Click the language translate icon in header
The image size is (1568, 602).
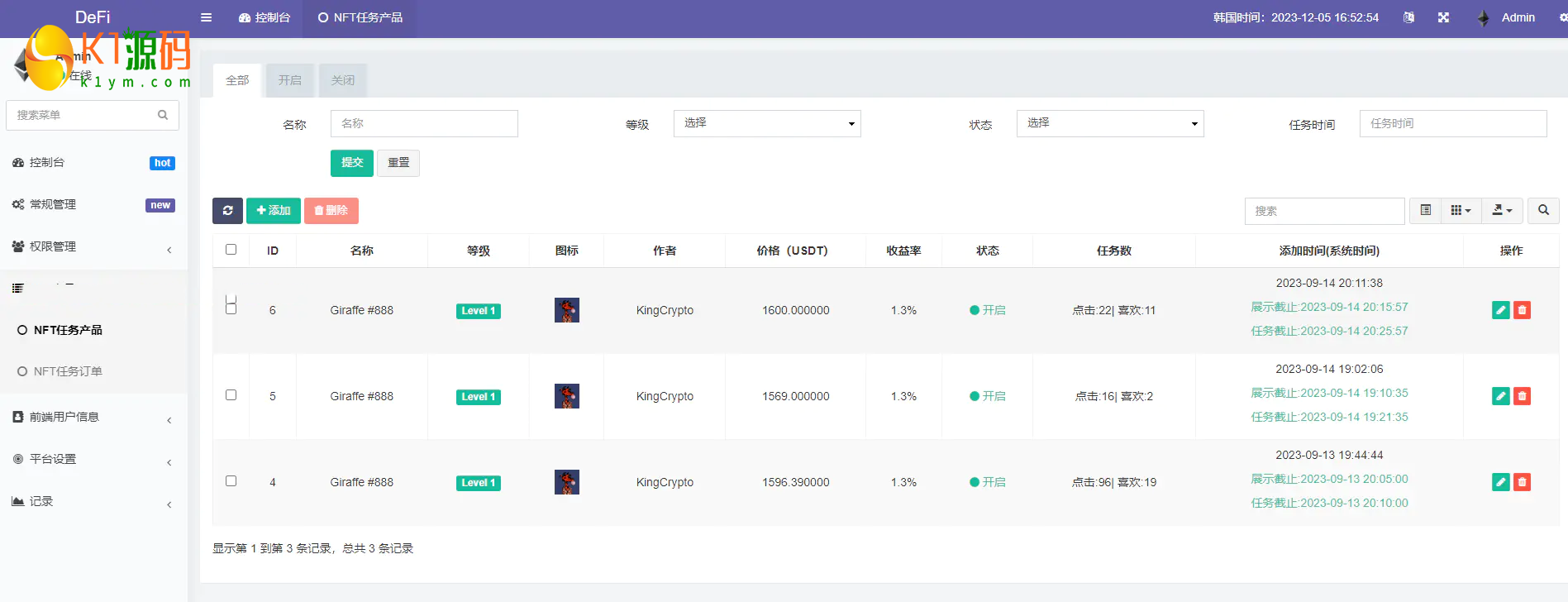[1408, 17]
